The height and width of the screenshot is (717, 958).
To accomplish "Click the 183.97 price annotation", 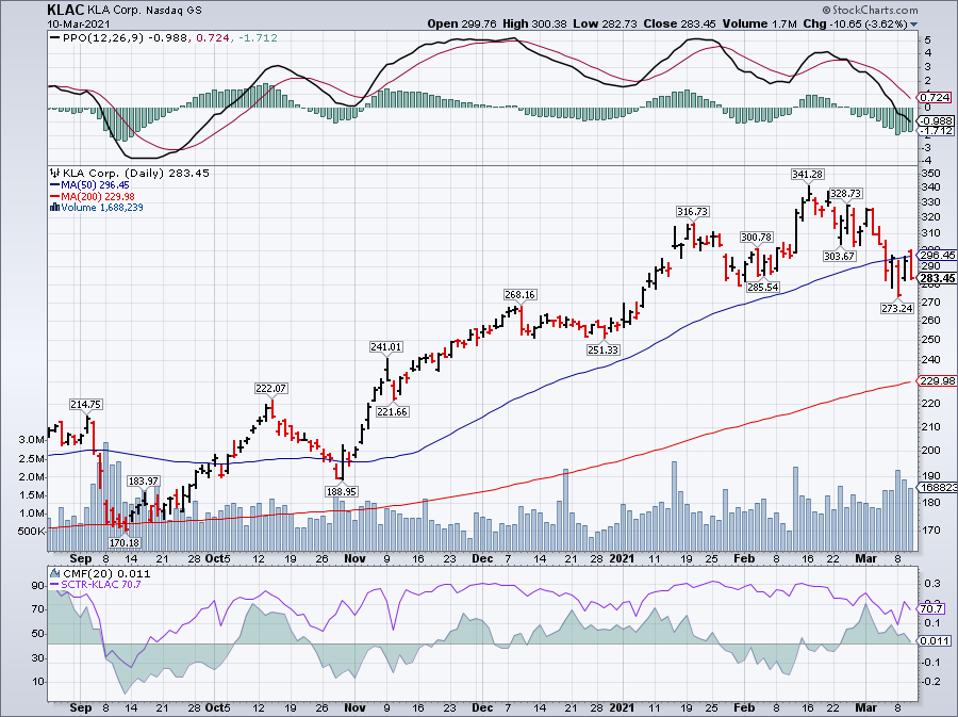I will [x=143, y=481].
